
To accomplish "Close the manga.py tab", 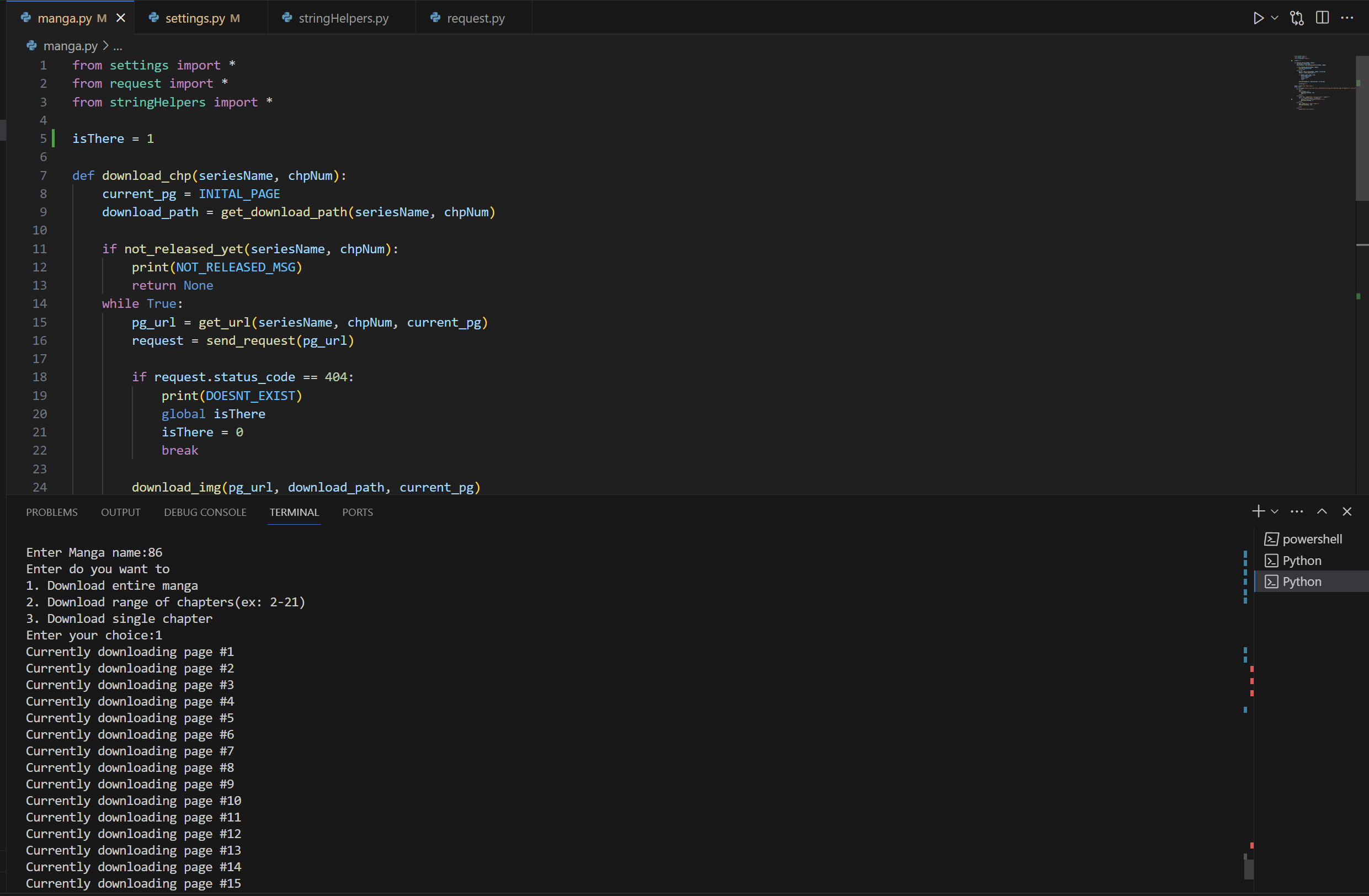I will click(x=121, y=18).
